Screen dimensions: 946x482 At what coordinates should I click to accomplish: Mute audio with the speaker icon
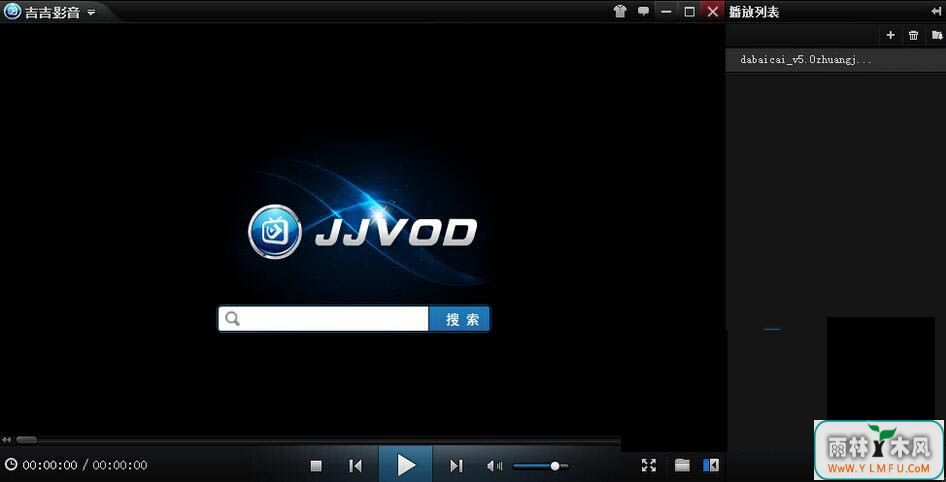click(x=494, y=465)
